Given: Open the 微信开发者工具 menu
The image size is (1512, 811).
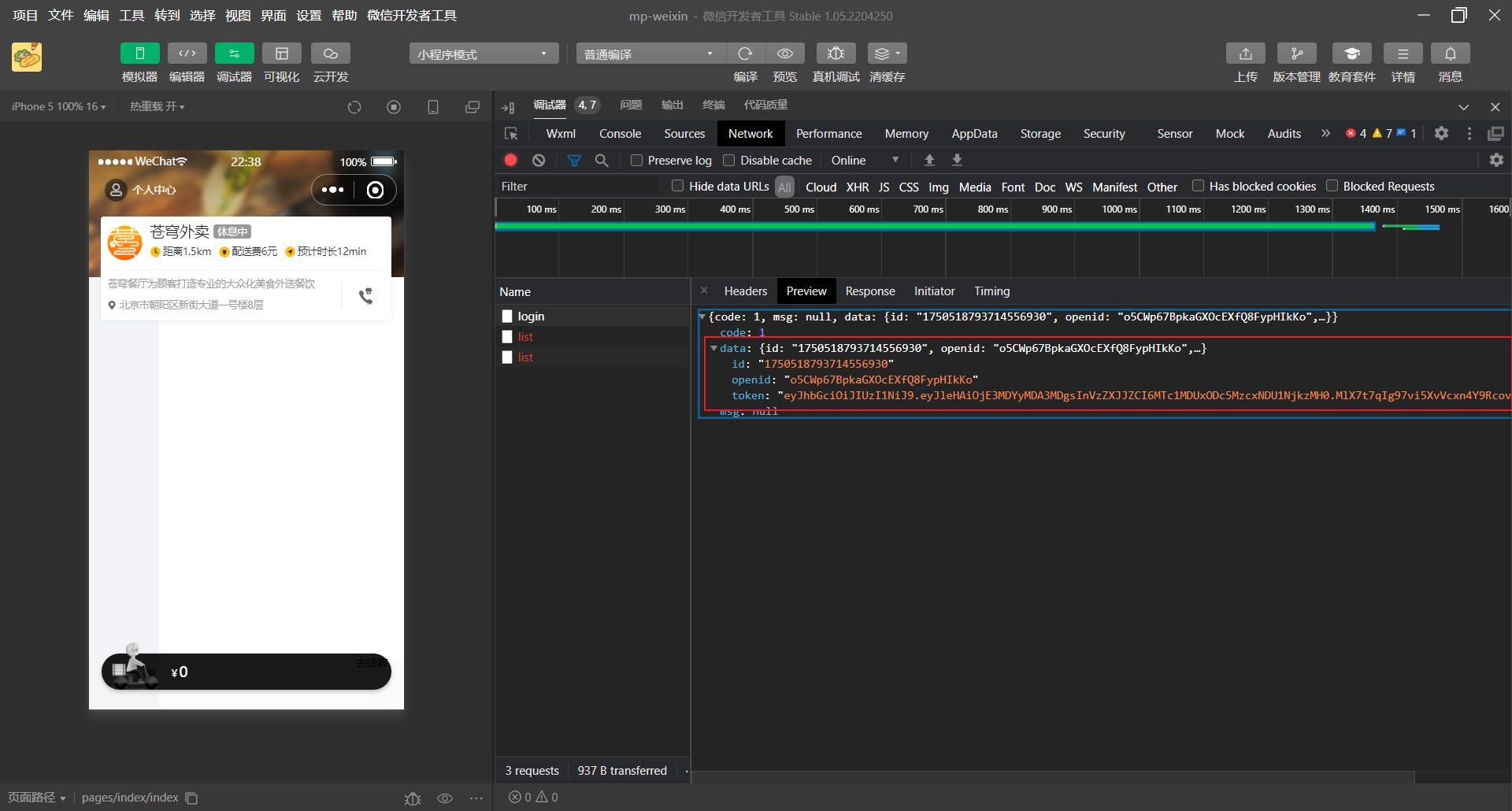Looking at the screenshot, I should 411,16.
